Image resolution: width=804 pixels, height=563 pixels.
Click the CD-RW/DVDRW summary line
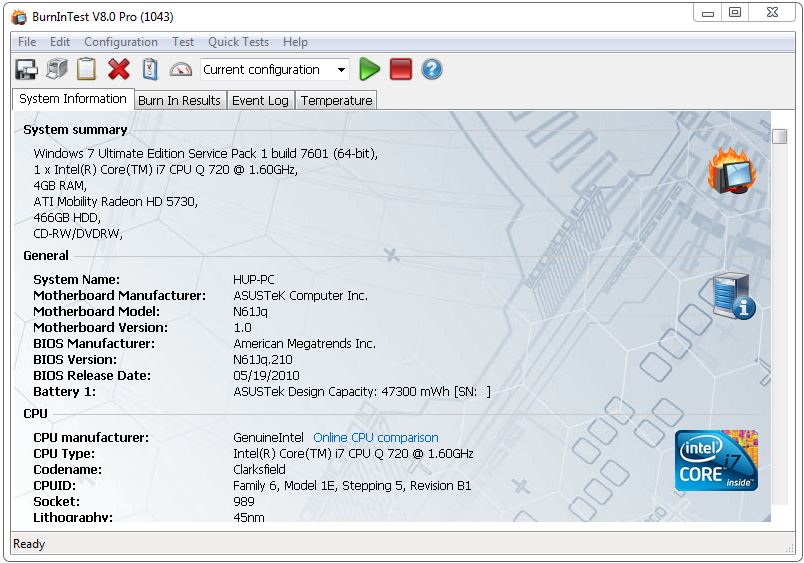coord(78,234)
